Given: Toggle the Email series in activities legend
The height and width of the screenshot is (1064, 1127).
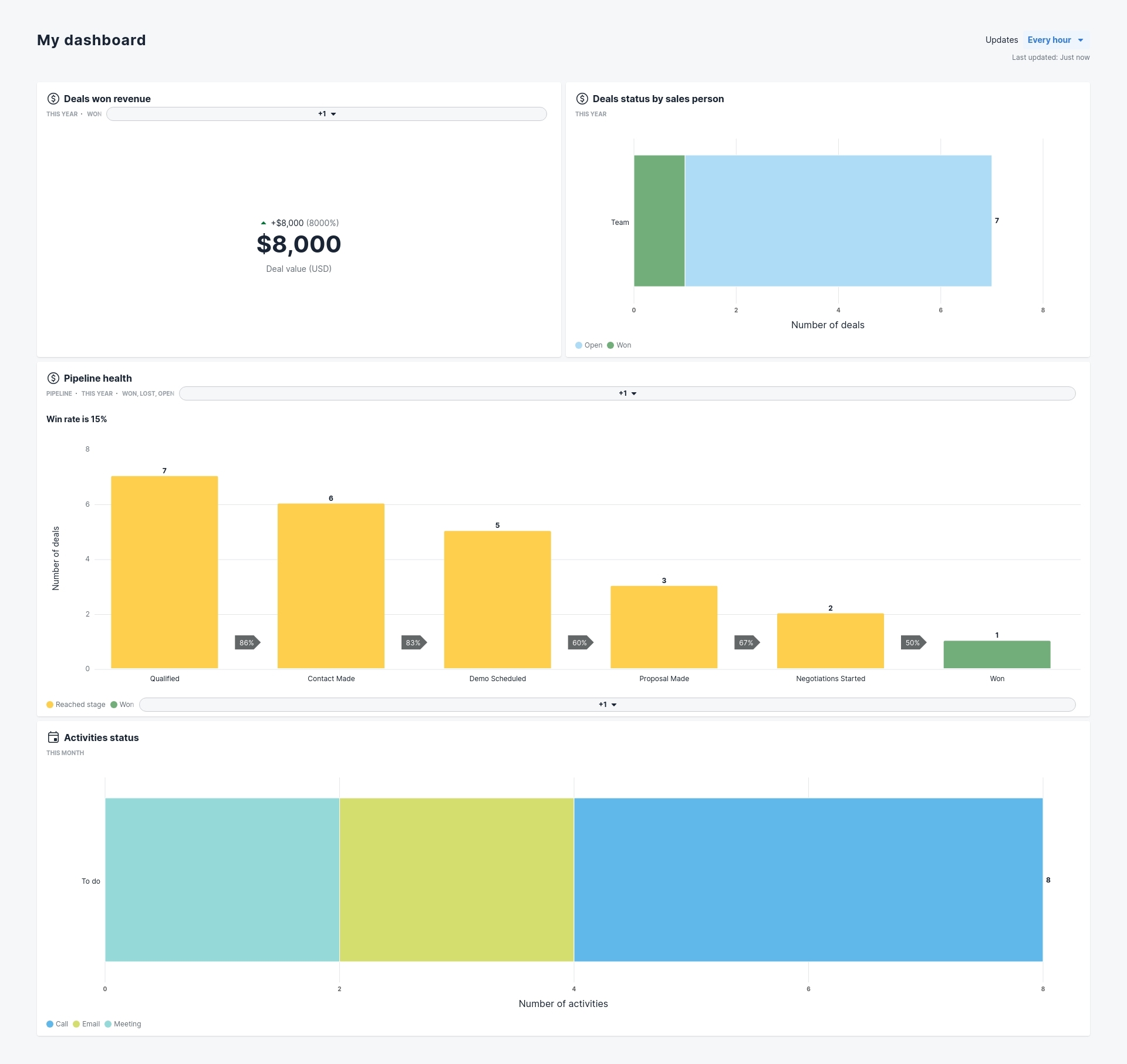Looking at the screenshot, I should (87, 1024).
